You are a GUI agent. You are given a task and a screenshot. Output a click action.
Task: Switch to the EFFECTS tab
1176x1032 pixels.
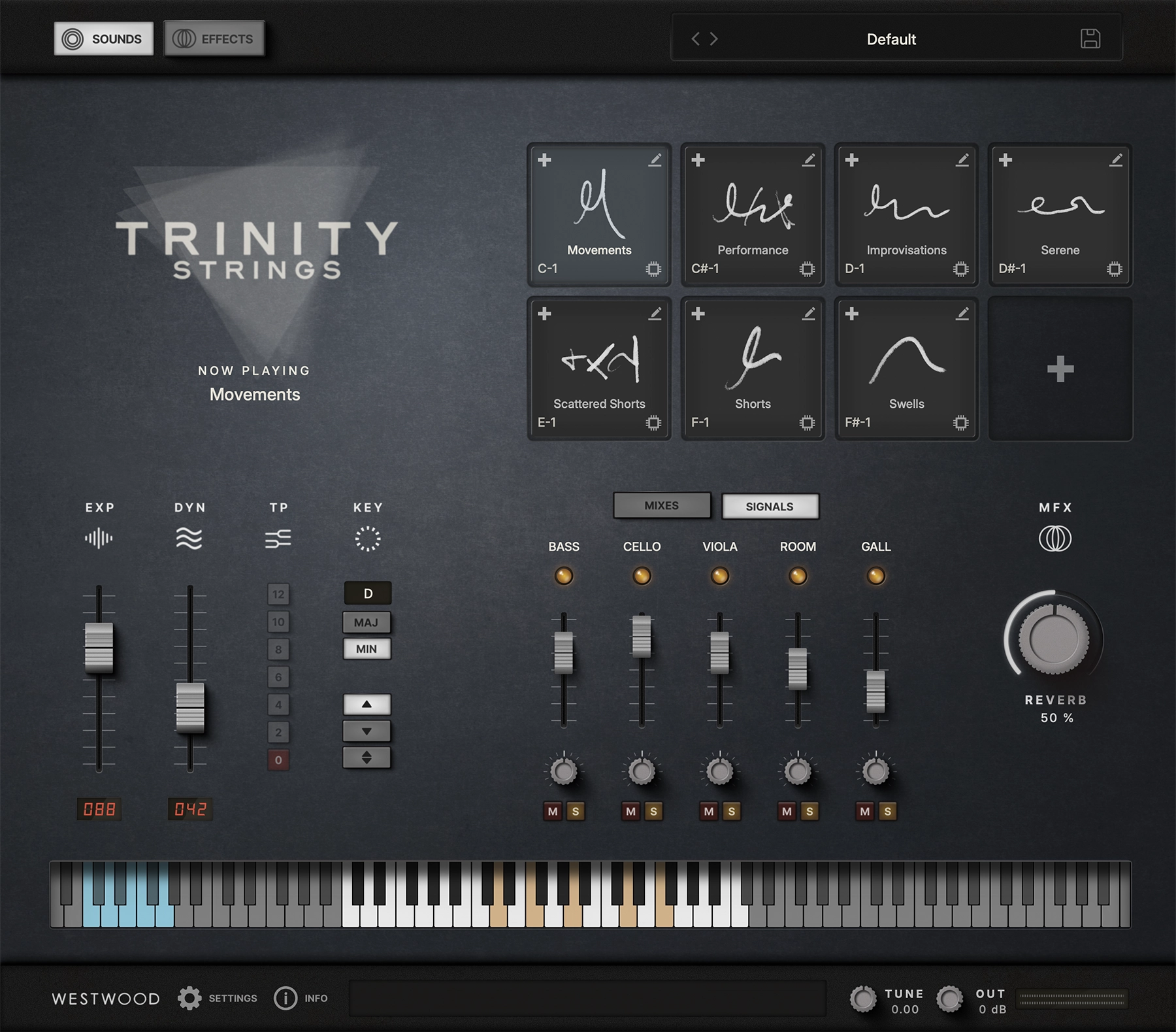tap(214, 39)
